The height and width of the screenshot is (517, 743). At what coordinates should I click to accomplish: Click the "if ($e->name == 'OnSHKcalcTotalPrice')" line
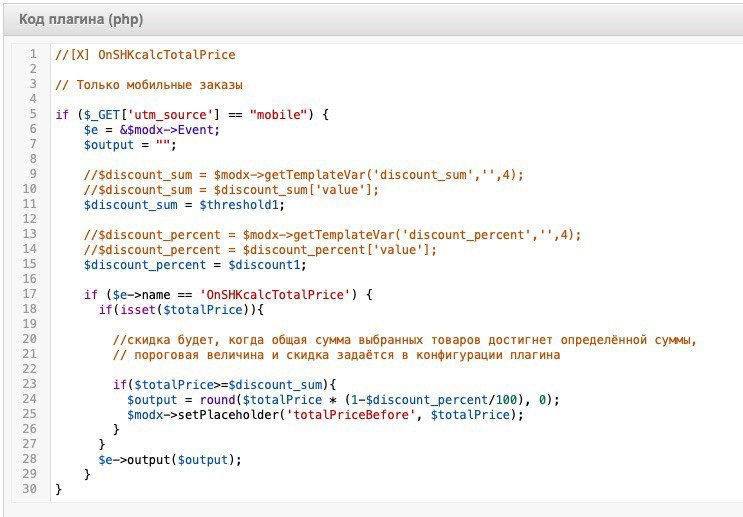(x=228, y=295)
